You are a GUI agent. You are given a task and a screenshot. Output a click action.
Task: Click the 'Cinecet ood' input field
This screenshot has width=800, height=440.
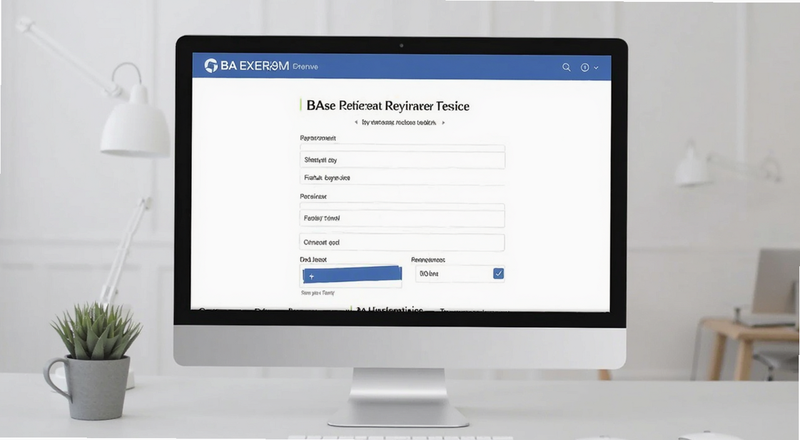pyautogui.click(x=402, y=242)
